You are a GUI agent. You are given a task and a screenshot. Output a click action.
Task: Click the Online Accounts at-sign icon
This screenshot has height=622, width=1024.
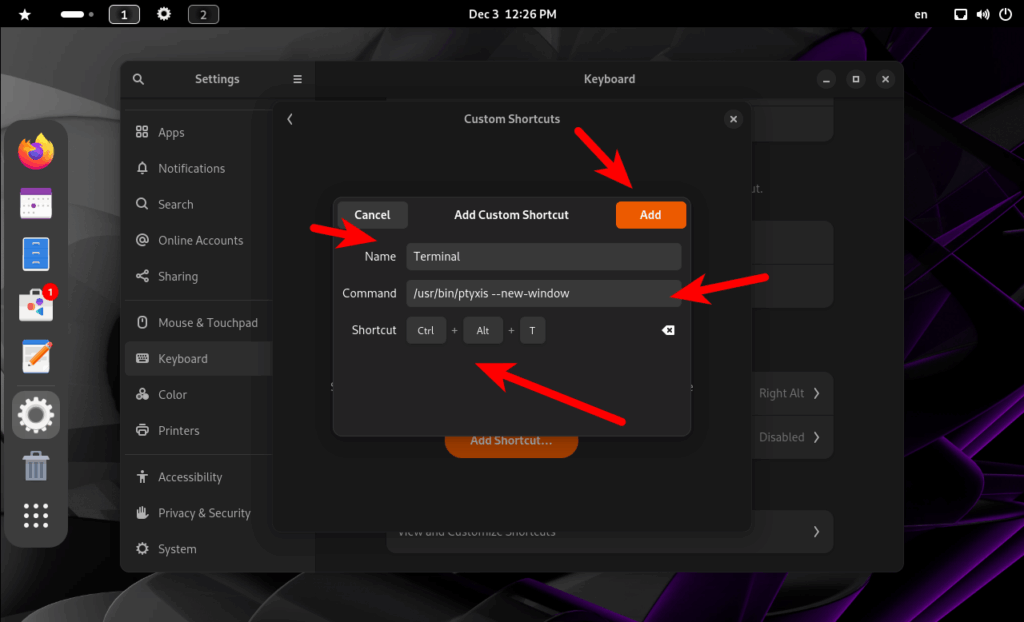click(142, 240)
